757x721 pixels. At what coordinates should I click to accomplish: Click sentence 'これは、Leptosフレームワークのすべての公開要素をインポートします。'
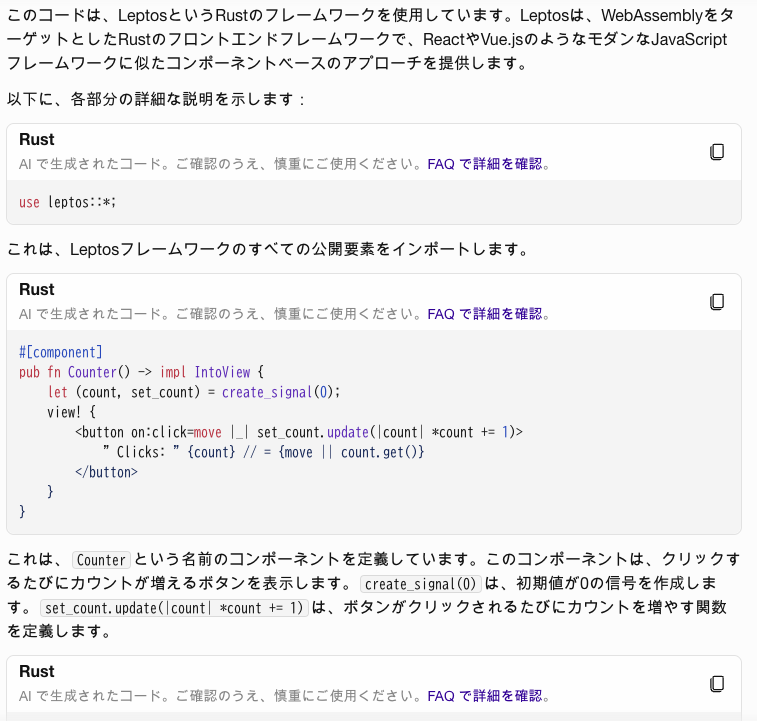[268, 250]
